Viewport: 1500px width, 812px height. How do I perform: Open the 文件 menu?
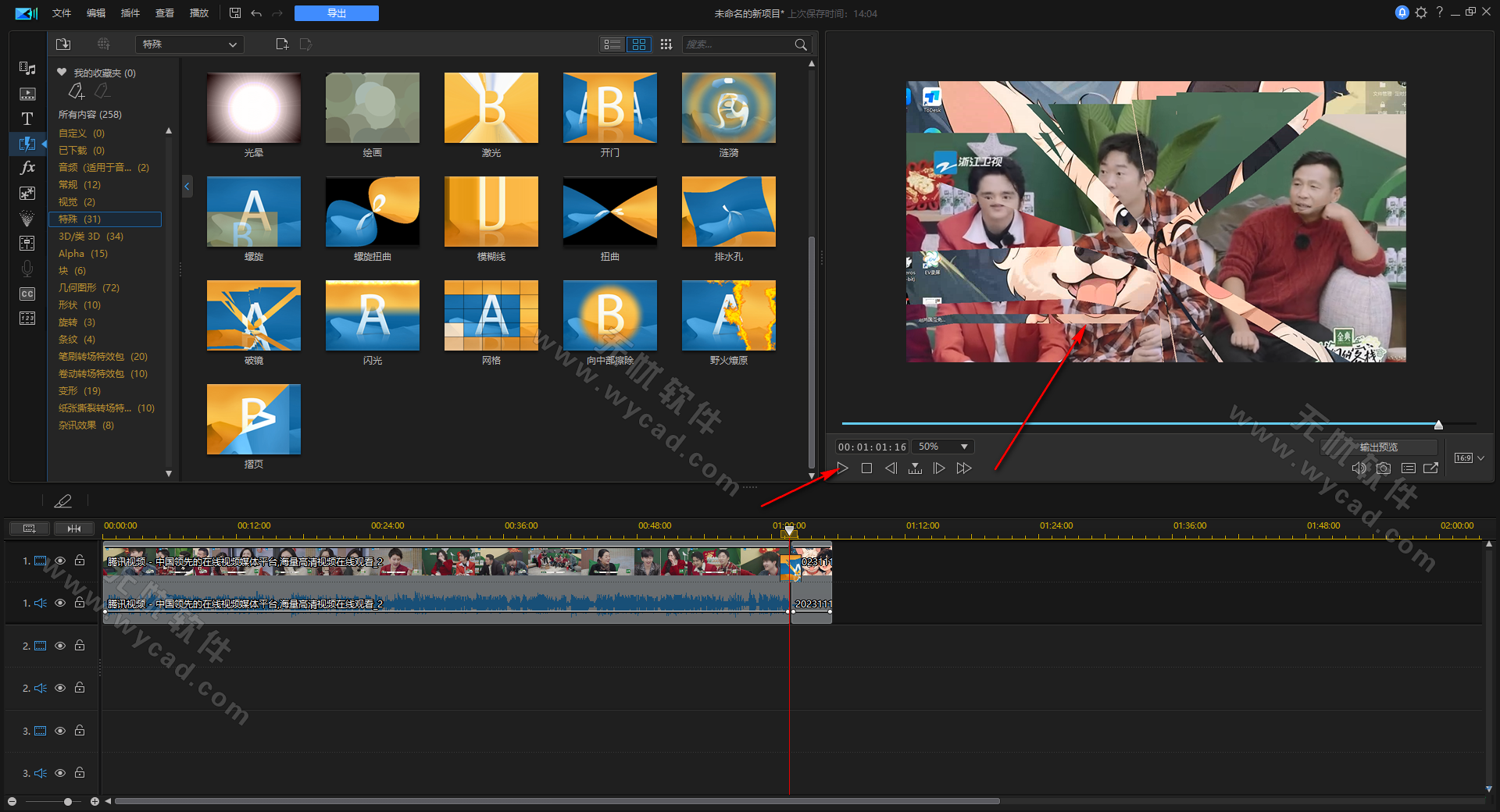[61, 13]
